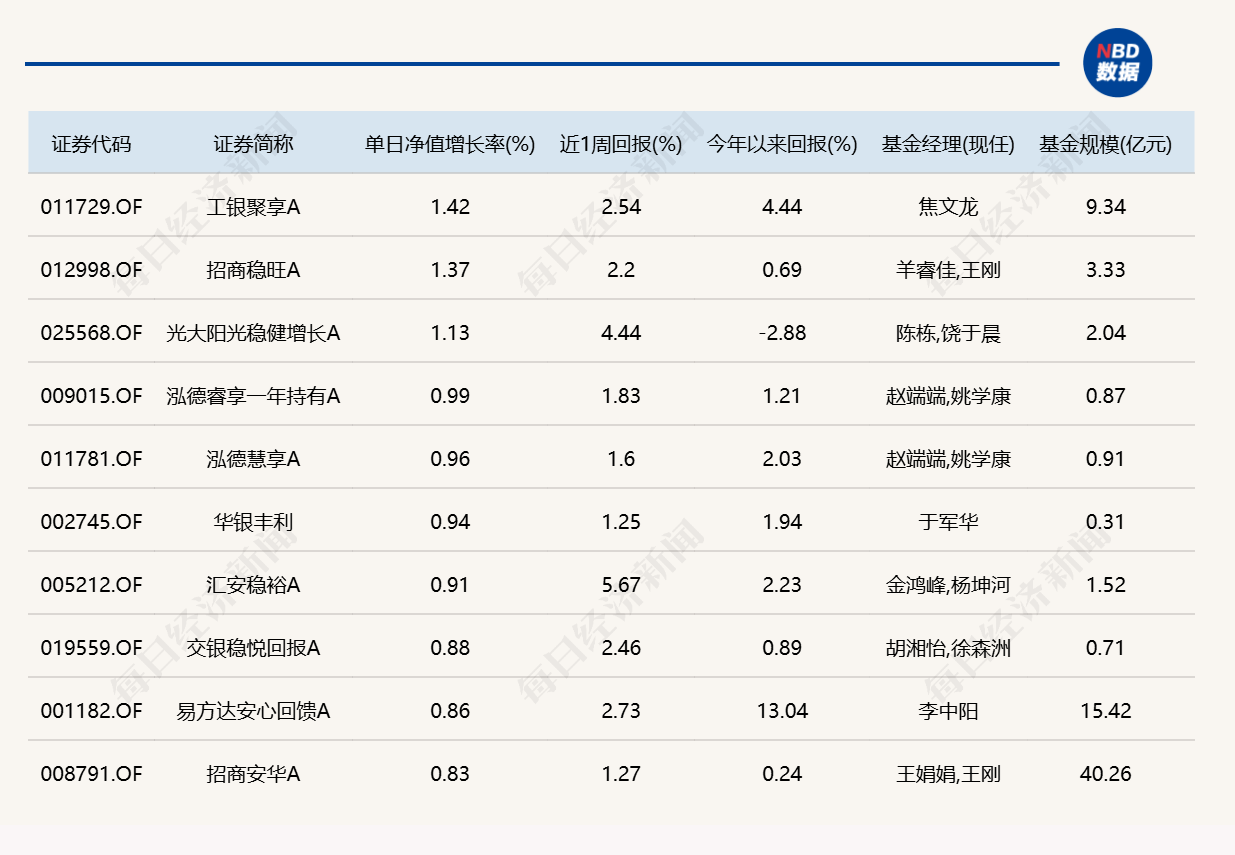
Task: Select fund code 012998.OF
Action: coord(92,270)
